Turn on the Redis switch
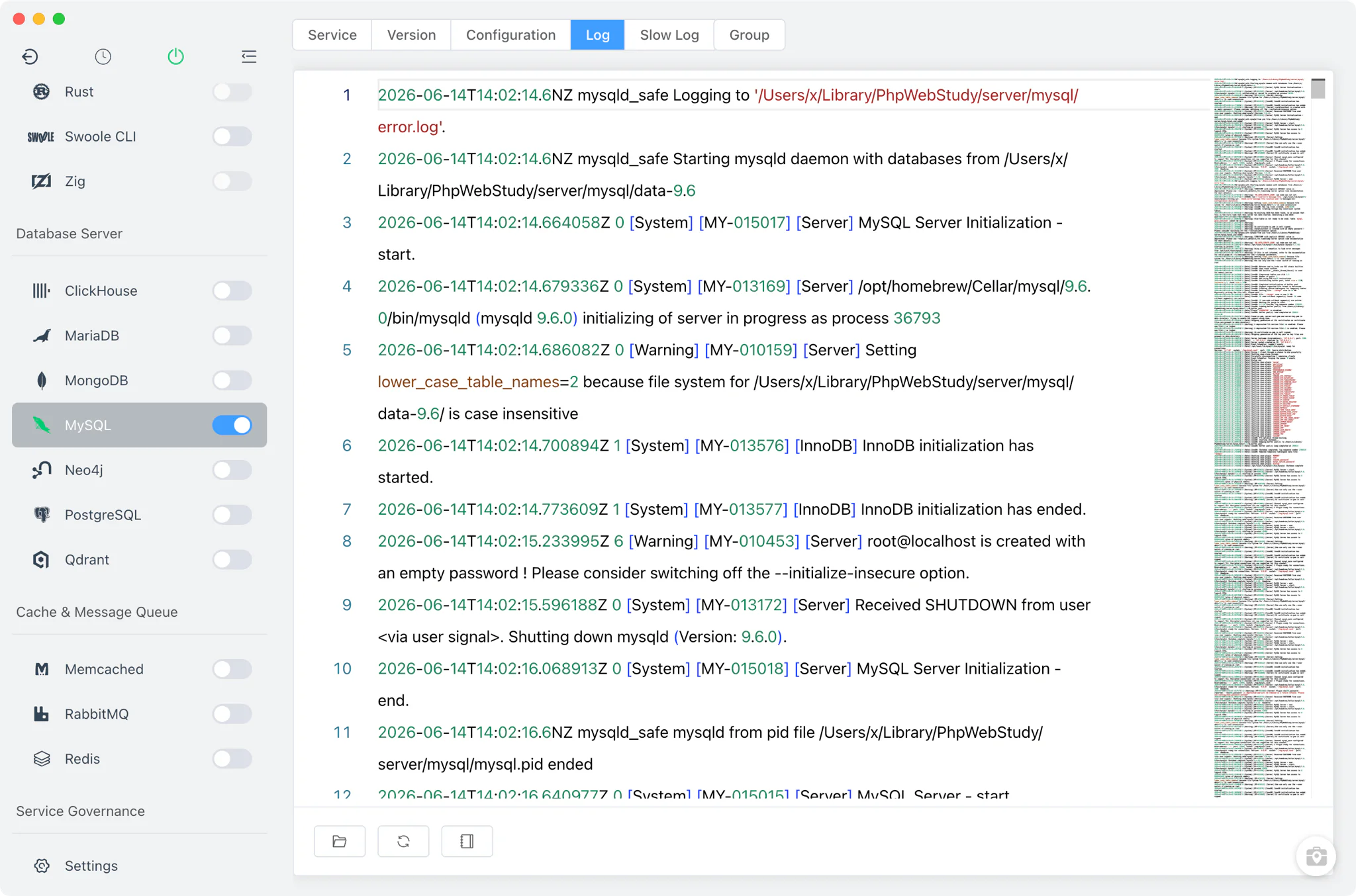The width and height of the screenshot is (1356, 896). point(232,758)
